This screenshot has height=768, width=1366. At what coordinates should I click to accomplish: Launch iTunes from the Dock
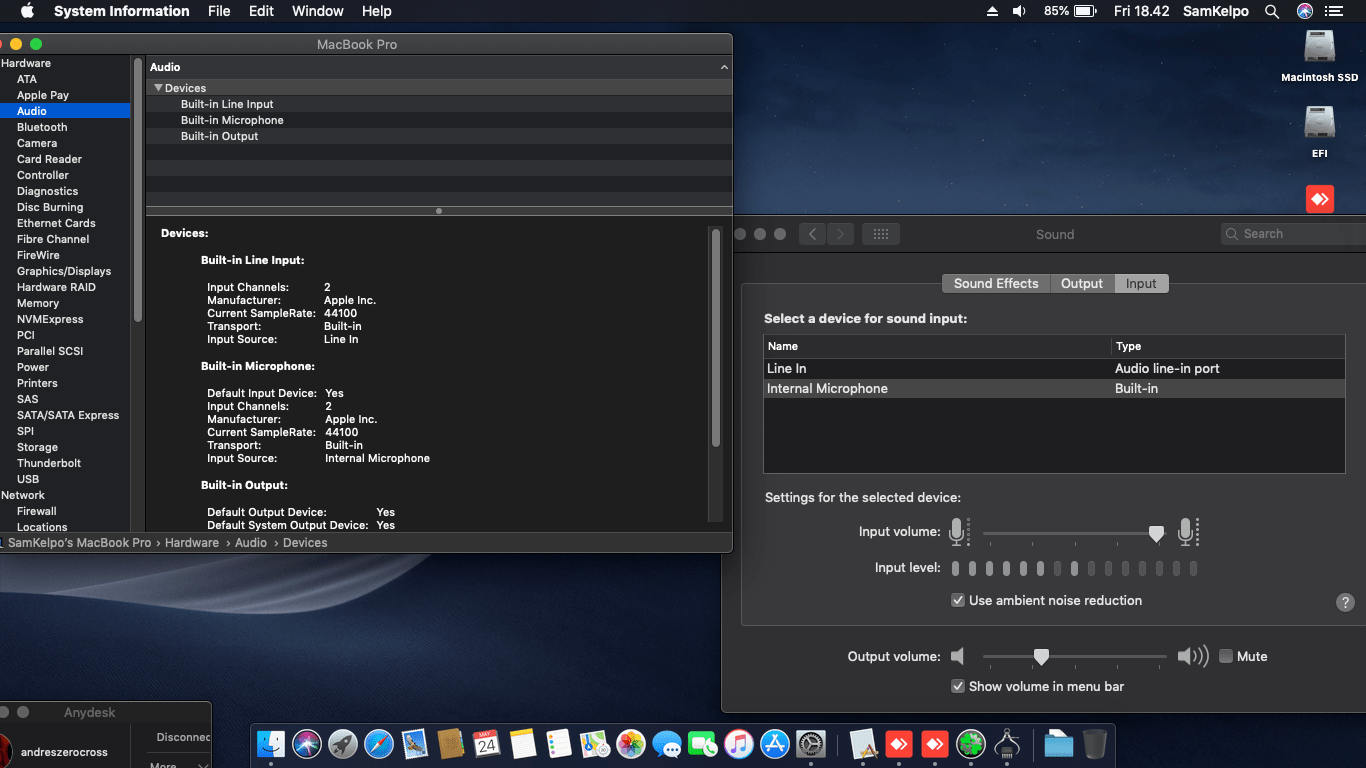tap(738, 744)
